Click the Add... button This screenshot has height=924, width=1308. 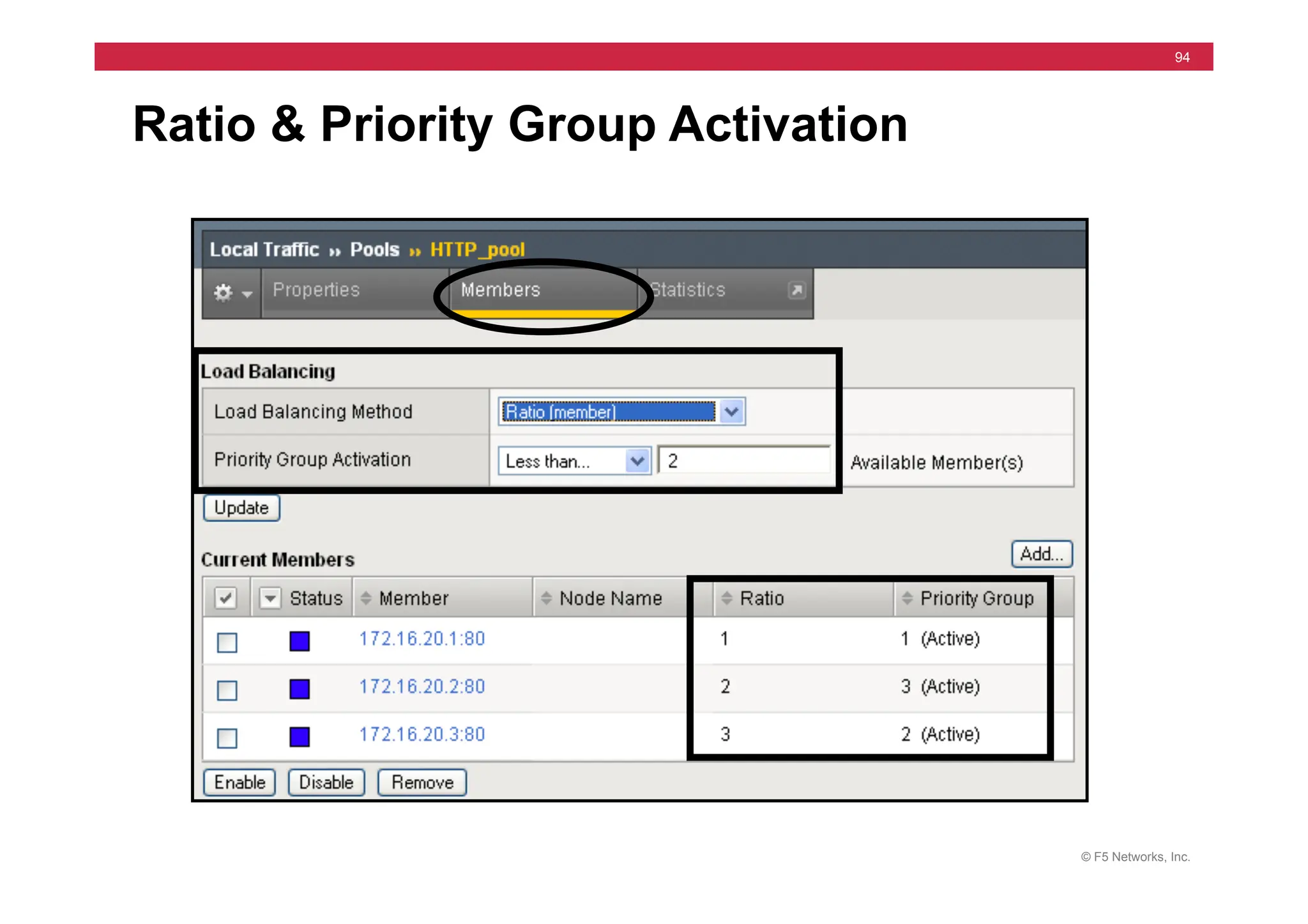(x=1042, y=554)
